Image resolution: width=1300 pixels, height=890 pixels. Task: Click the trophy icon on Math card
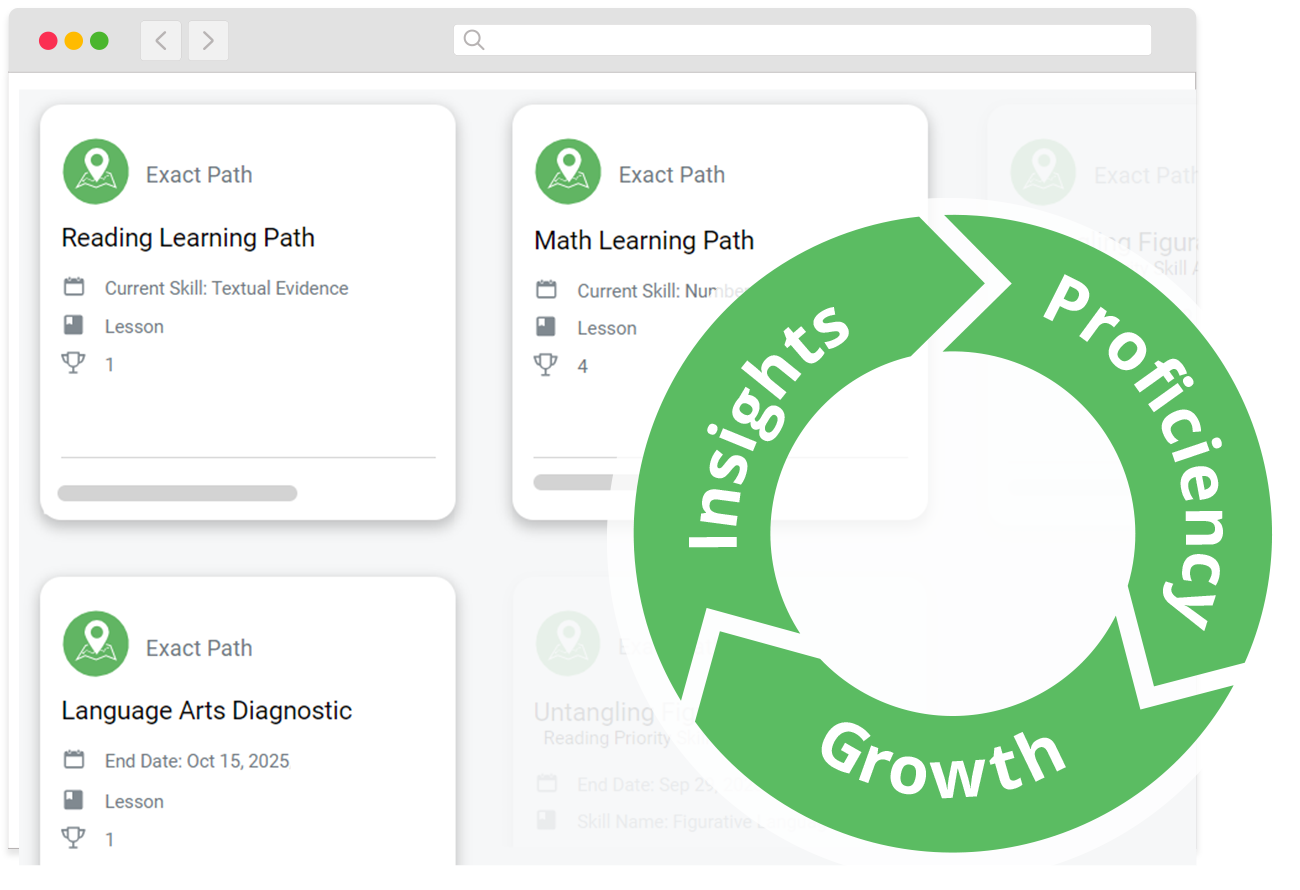tap(546, 365)
